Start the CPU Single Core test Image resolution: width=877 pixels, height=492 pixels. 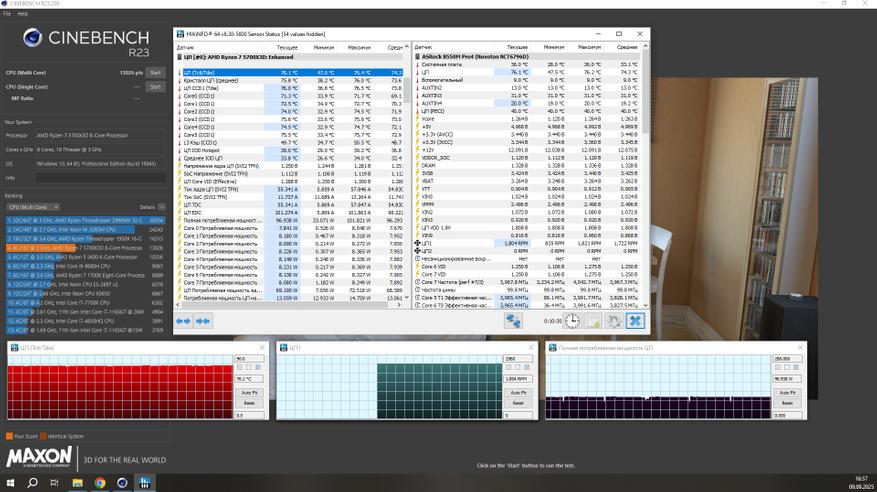tap(155, 87)
